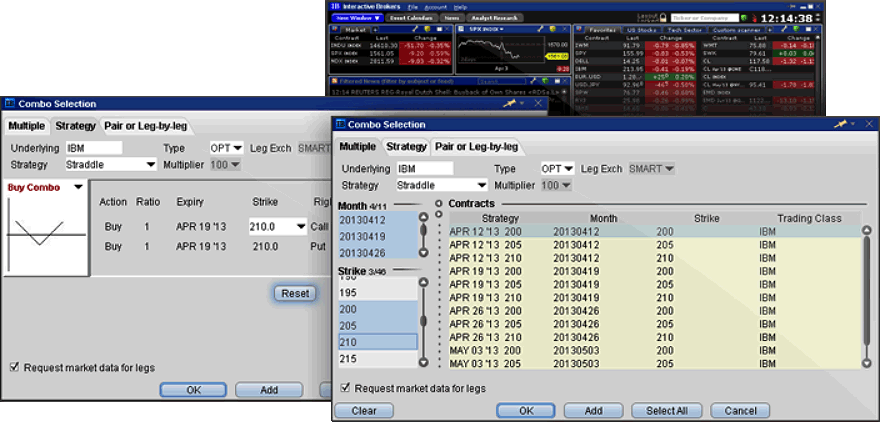This screenshot has height=422, width=880.
Task: Open the Strategy Straddle dropdown in front window
Action: click(x=442, y=185)
